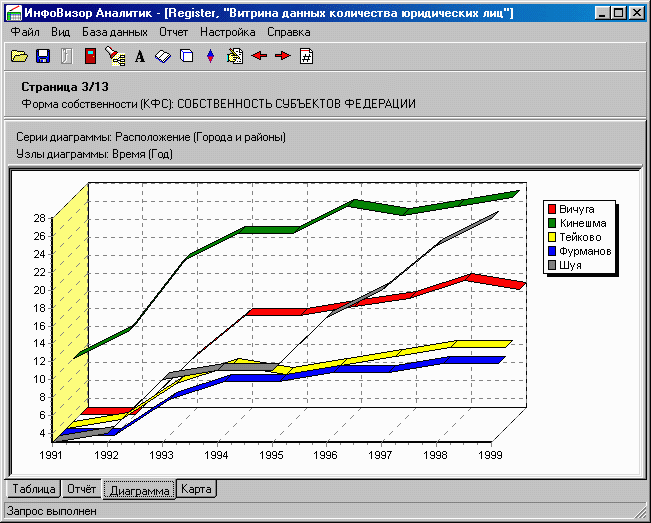
Task: Click the page number hash icon
Action: pyautogui.click(x=306, y=56)
